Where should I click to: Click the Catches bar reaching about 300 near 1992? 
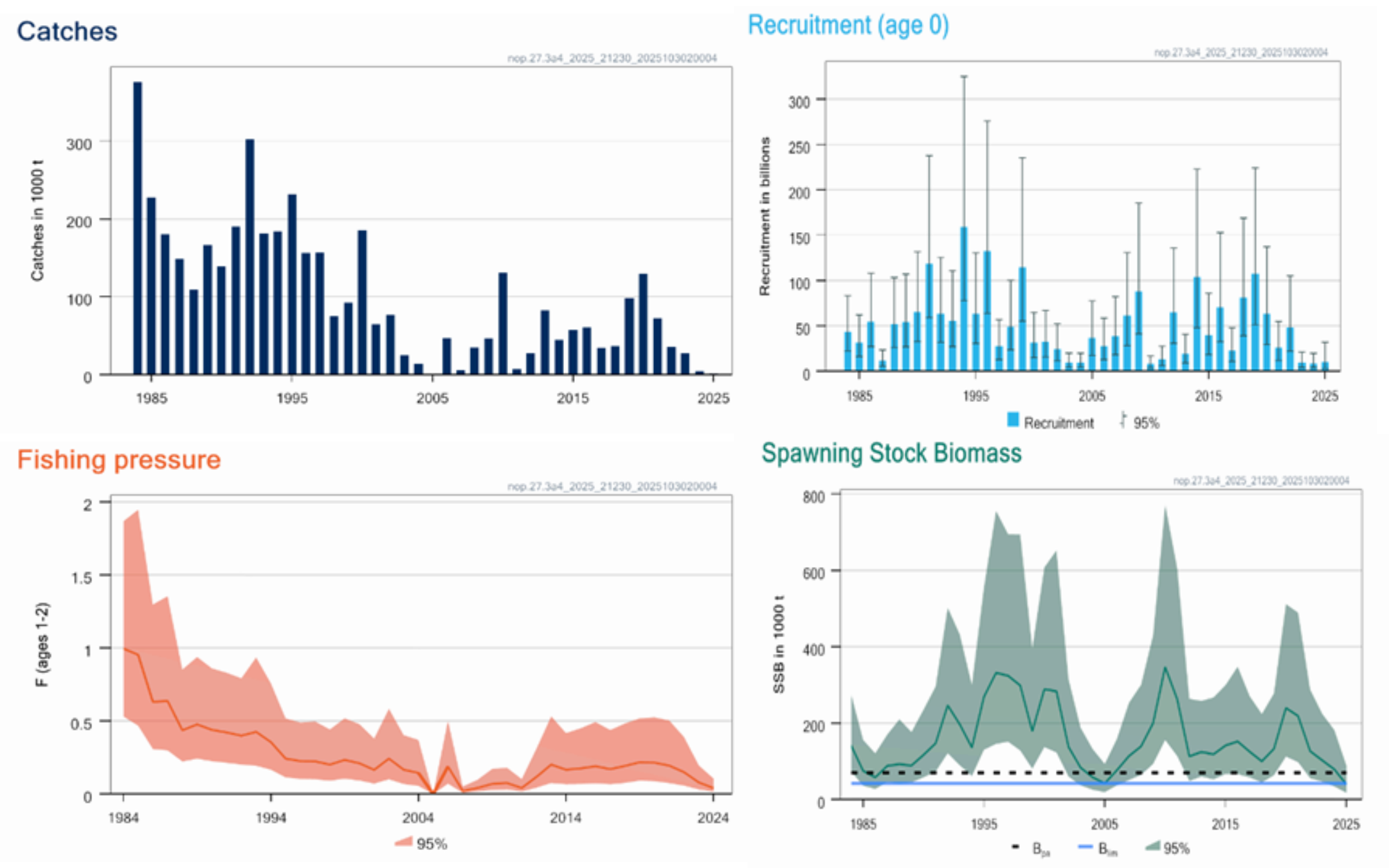(250, 257)
